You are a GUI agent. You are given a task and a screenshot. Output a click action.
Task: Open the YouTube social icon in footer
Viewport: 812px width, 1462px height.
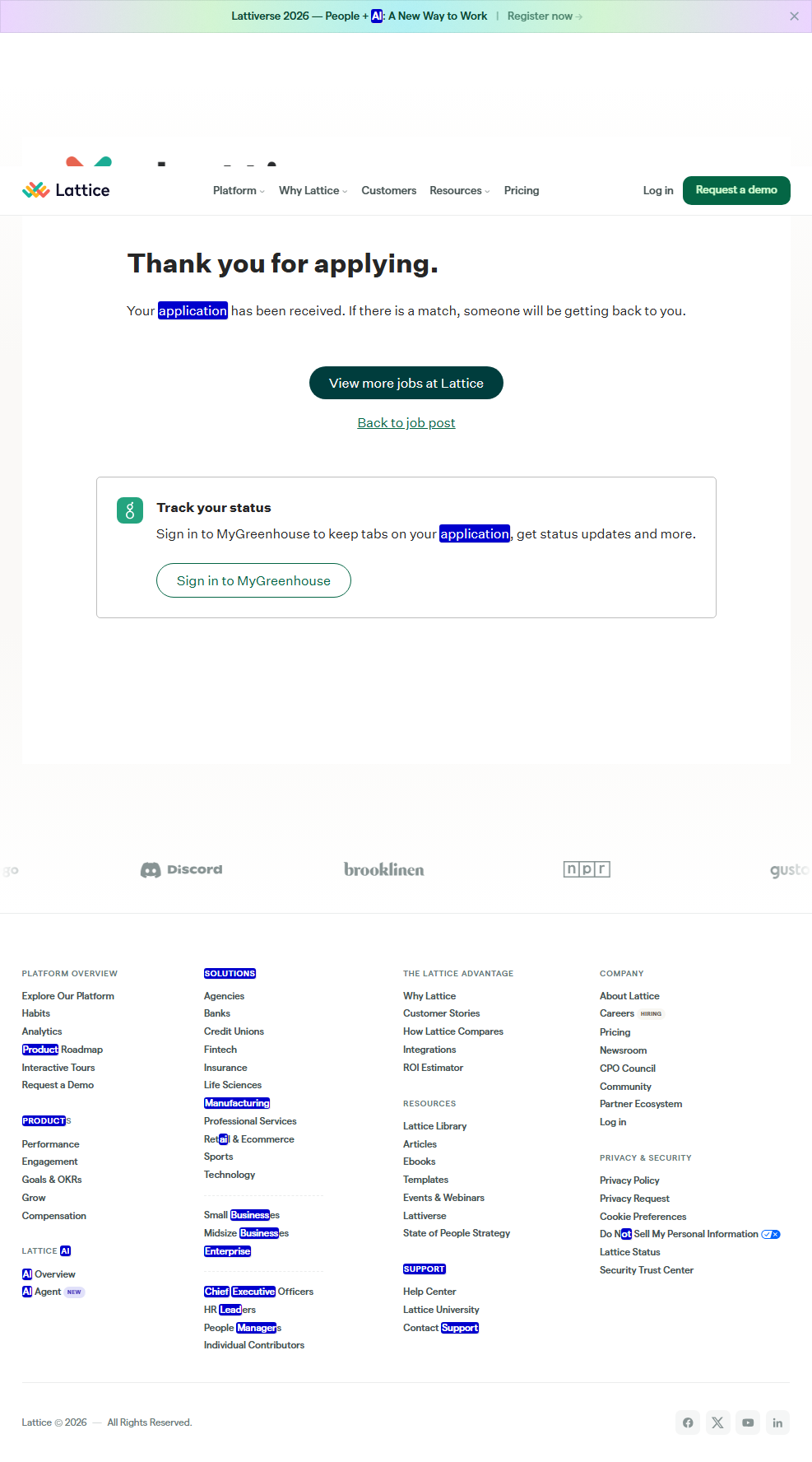point(748,1422)
